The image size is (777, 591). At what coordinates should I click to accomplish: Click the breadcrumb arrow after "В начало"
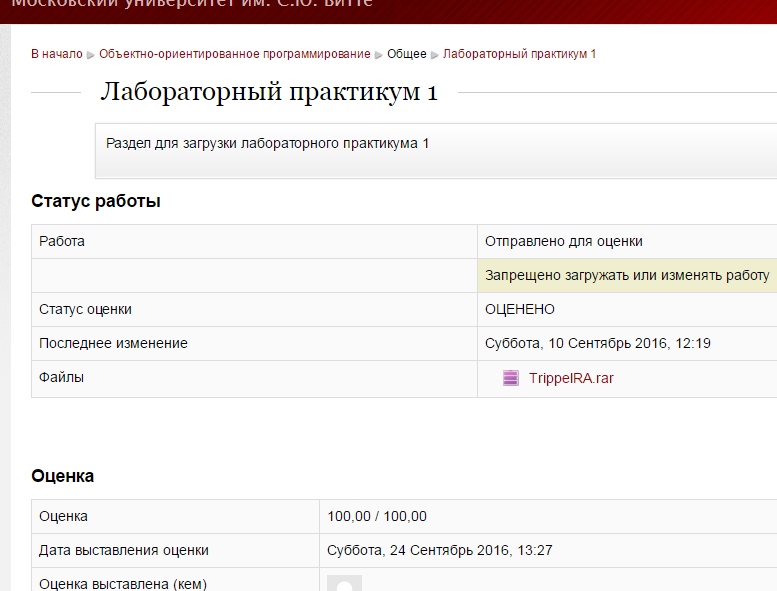click(91, 55)
